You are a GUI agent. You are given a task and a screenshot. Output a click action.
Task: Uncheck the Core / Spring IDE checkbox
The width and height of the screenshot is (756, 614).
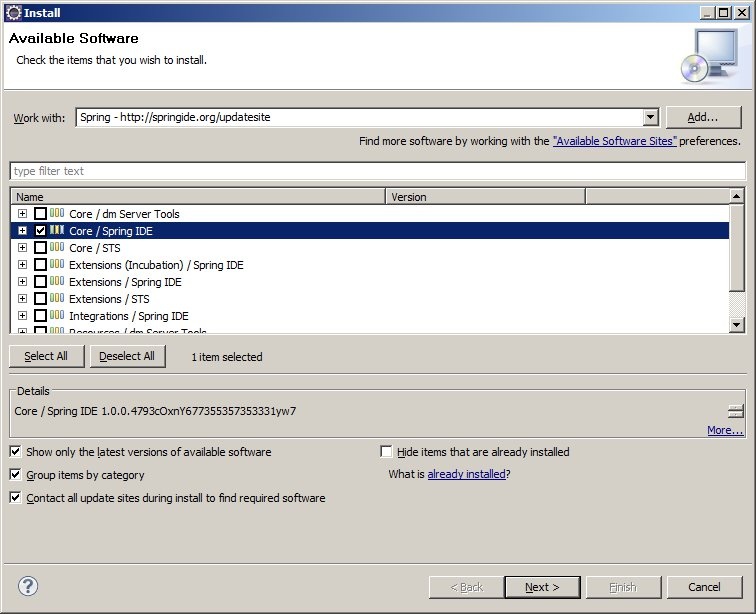point(41,231)
